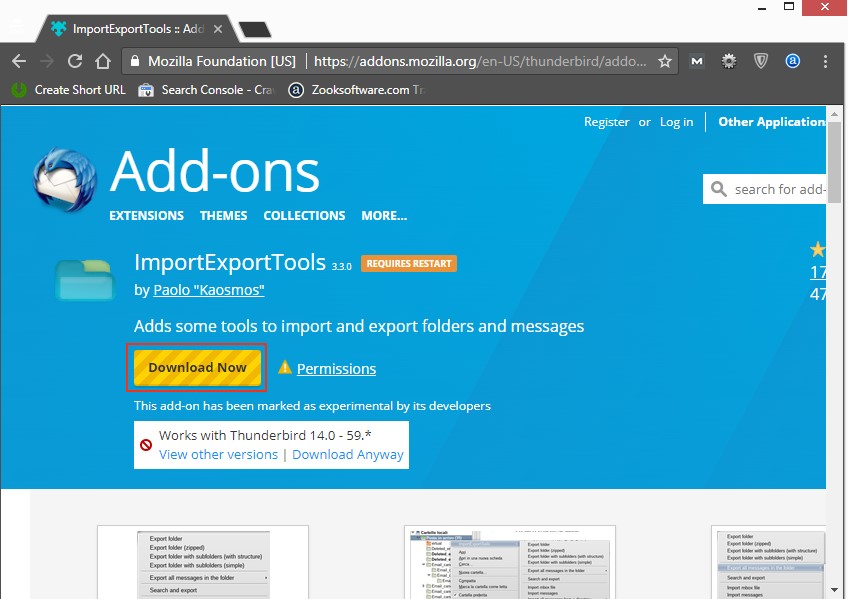Click the REQUIRES RESTART badge
848x599 pixels.
click(x=409, y=263)
